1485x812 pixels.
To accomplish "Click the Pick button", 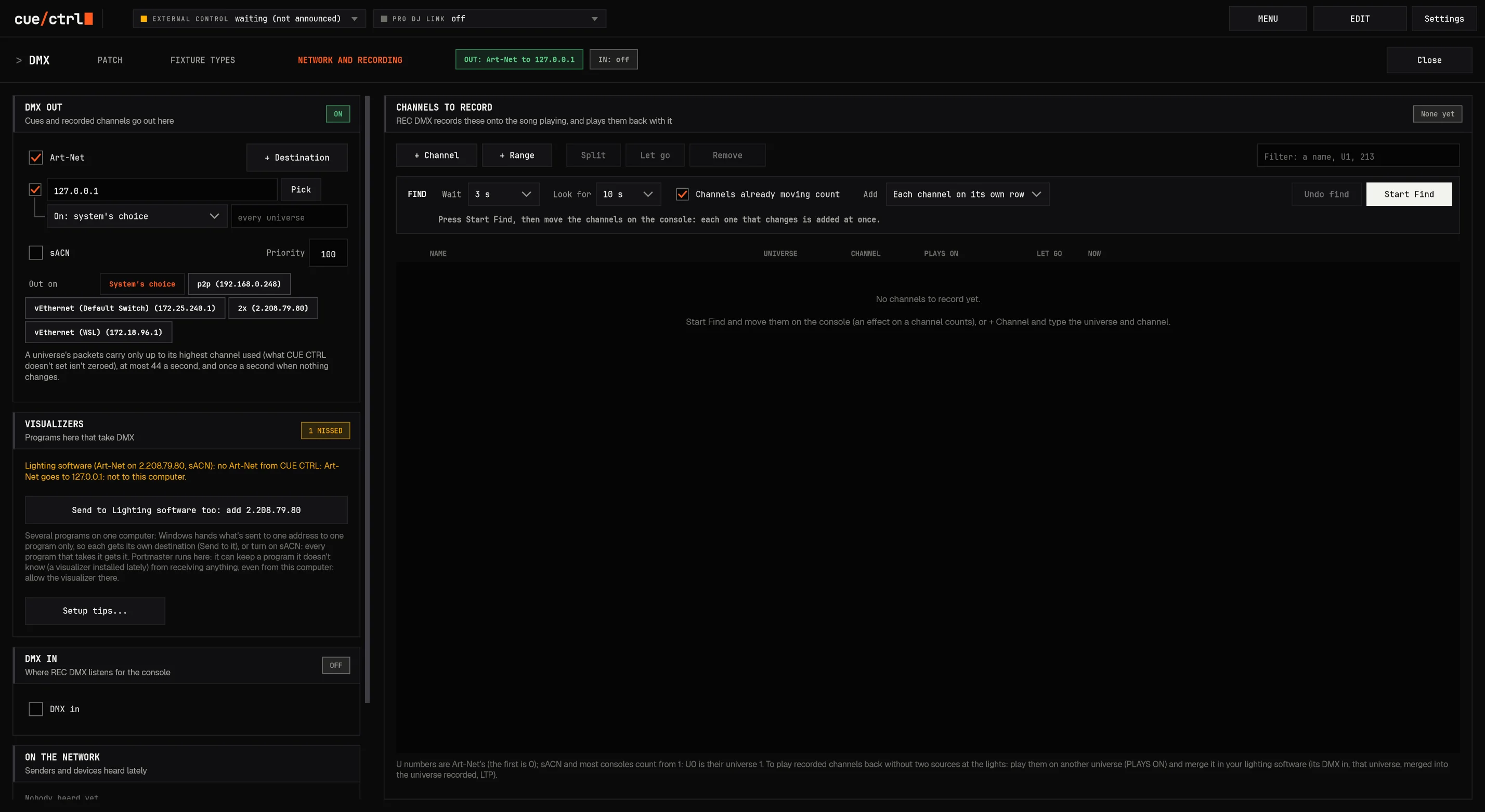I will 301,190.
